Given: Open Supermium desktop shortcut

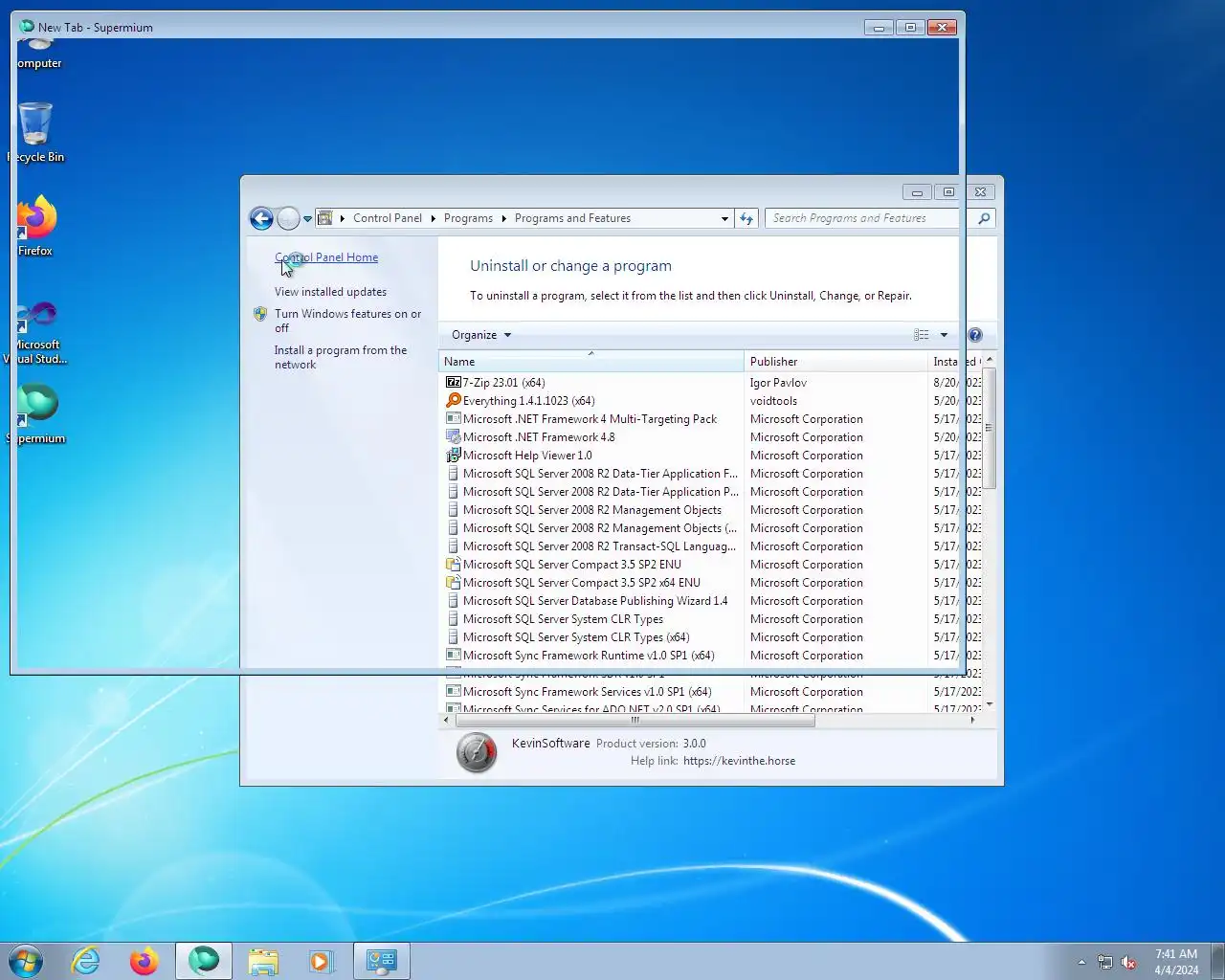Looking at the screenshot, I should coord(37,413).
